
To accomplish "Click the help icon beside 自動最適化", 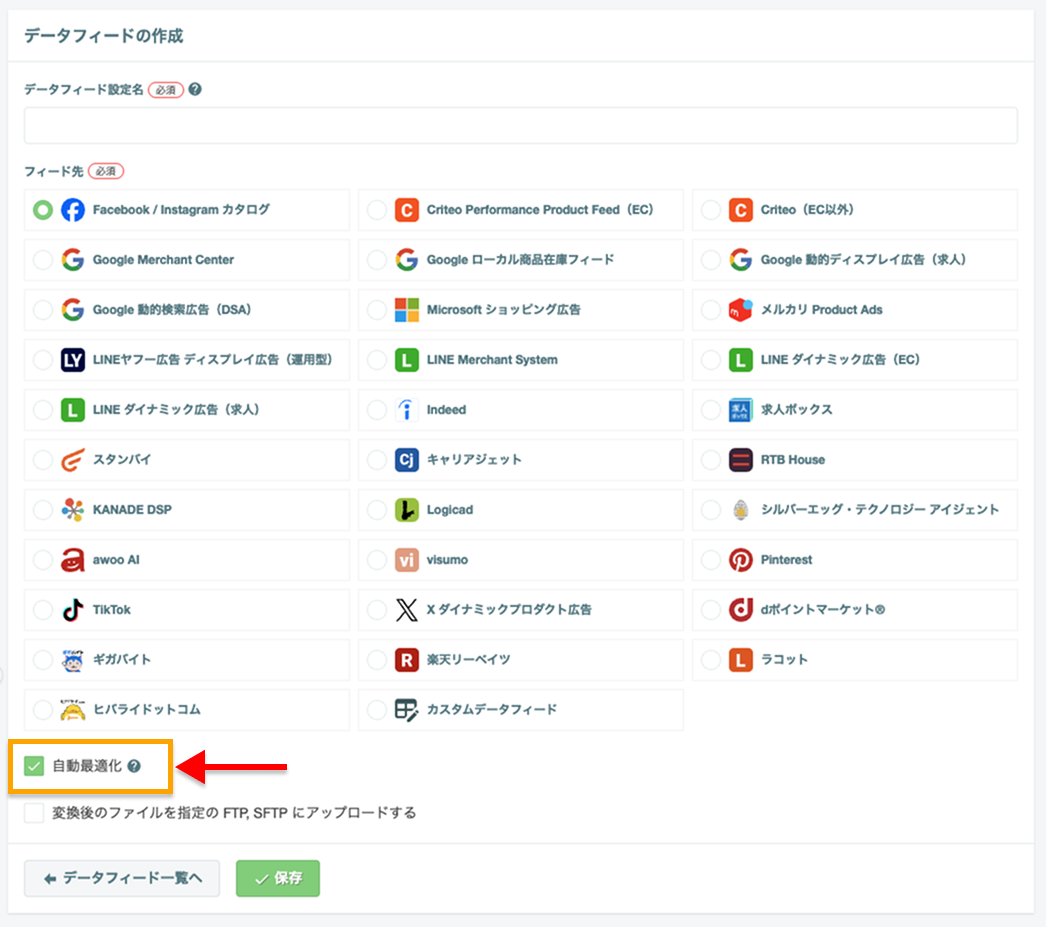I will point(134,766).
